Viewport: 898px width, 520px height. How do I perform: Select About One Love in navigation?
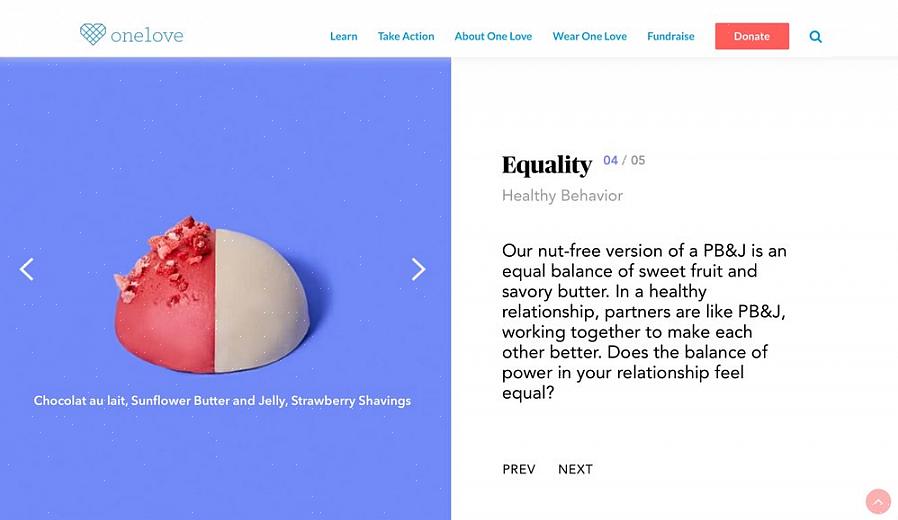coord(493,36)
